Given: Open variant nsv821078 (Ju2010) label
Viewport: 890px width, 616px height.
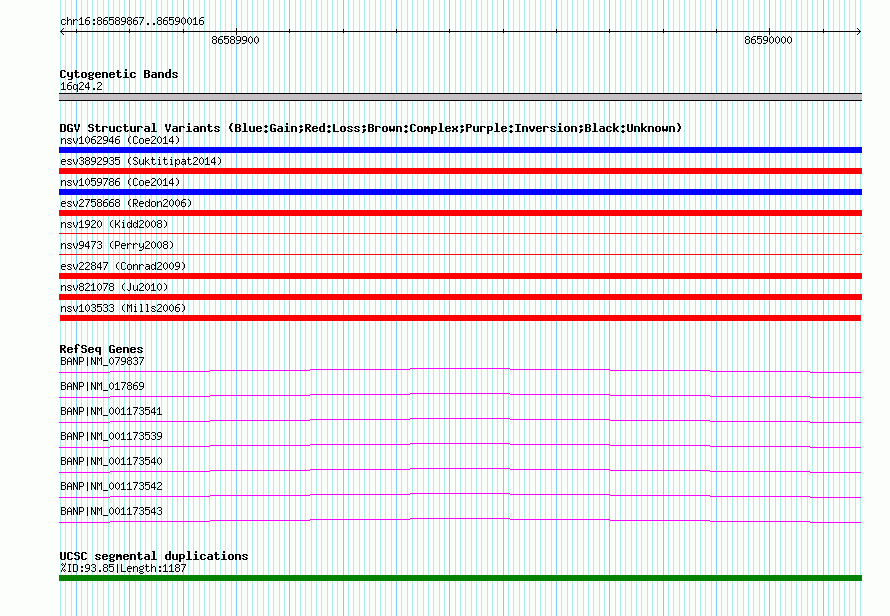Looking at the screenshot, I should (x=114, y=287).
